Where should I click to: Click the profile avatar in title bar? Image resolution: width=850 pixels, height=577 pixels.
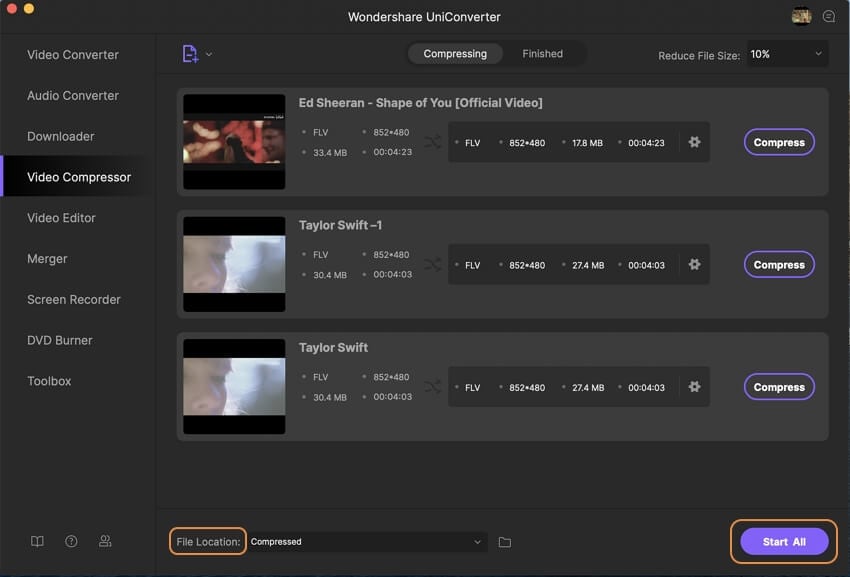click(801, 16)
